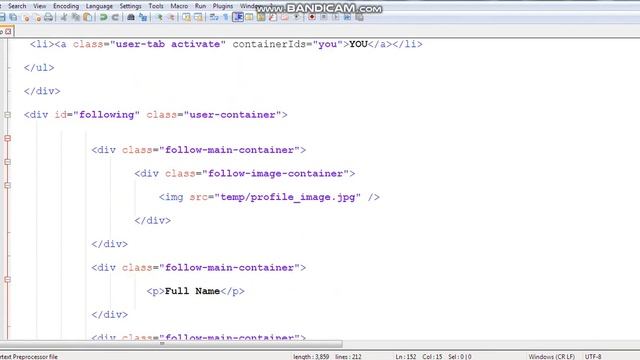Start macro recording with red button
Screen dimensions: 640x360
312,17
